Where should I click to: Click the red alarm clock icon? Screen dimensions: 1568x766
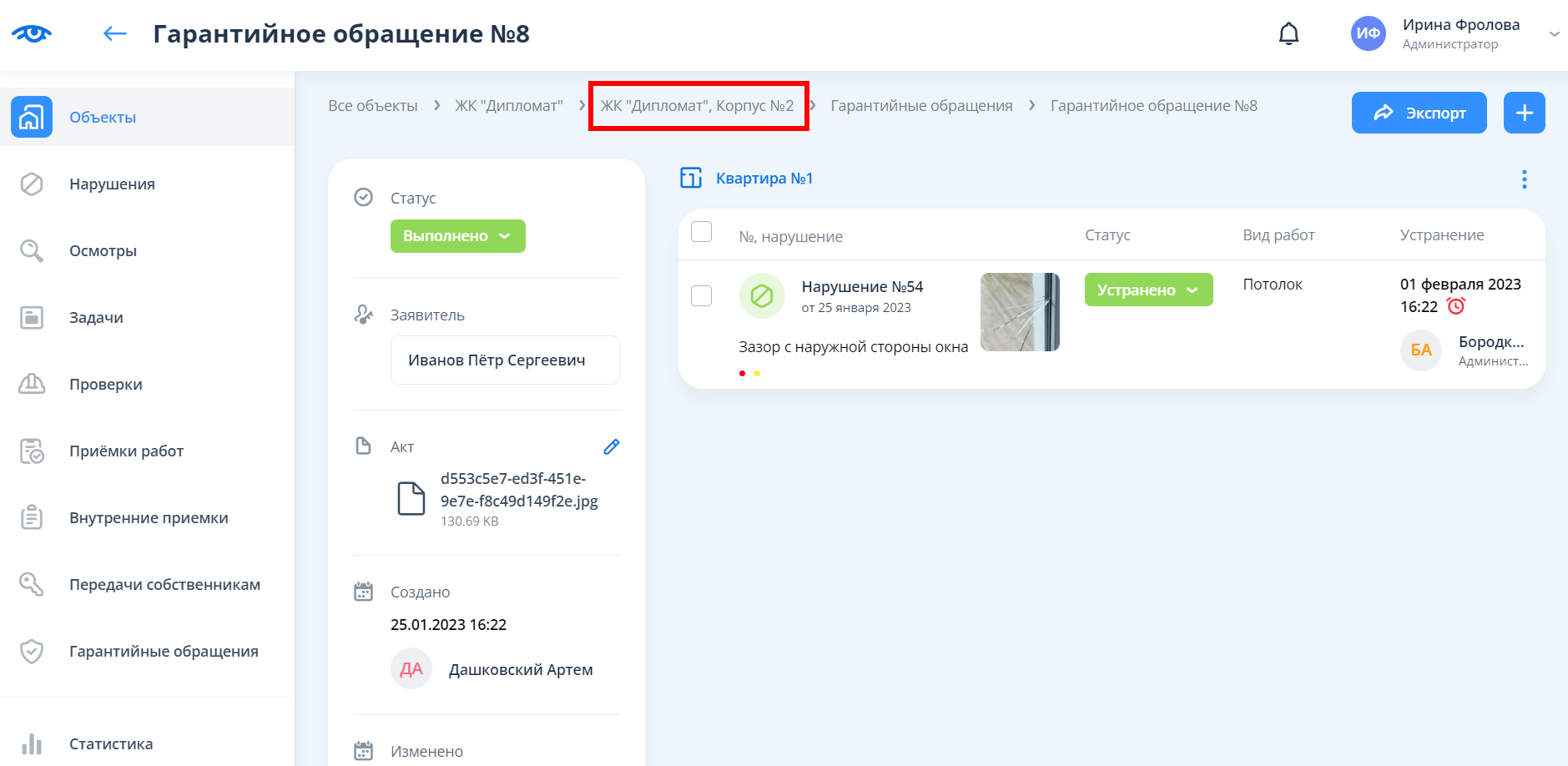1456,306
